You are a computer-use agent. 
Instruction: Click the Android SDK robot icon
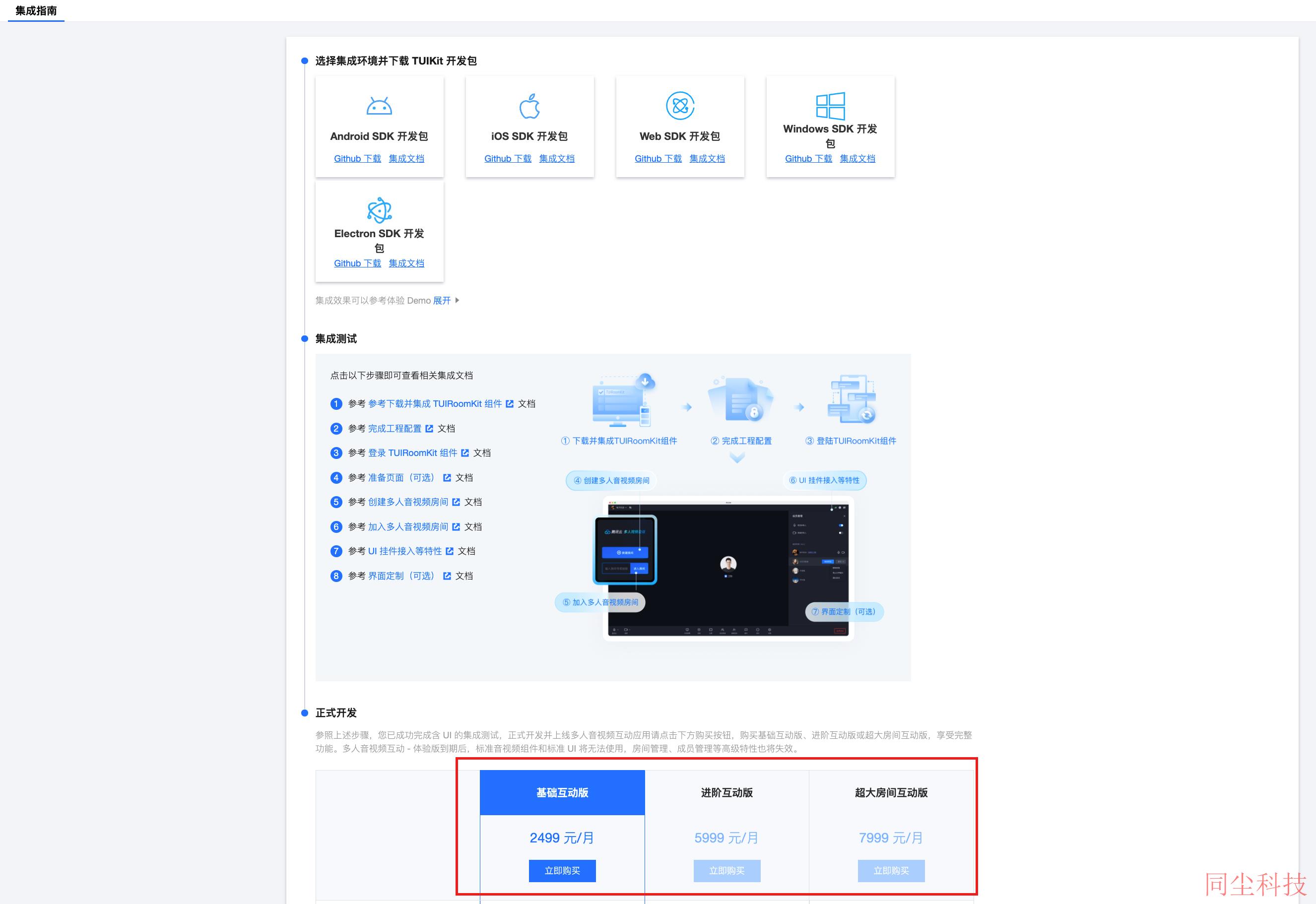pyautogui.click(x=379, y=106)
